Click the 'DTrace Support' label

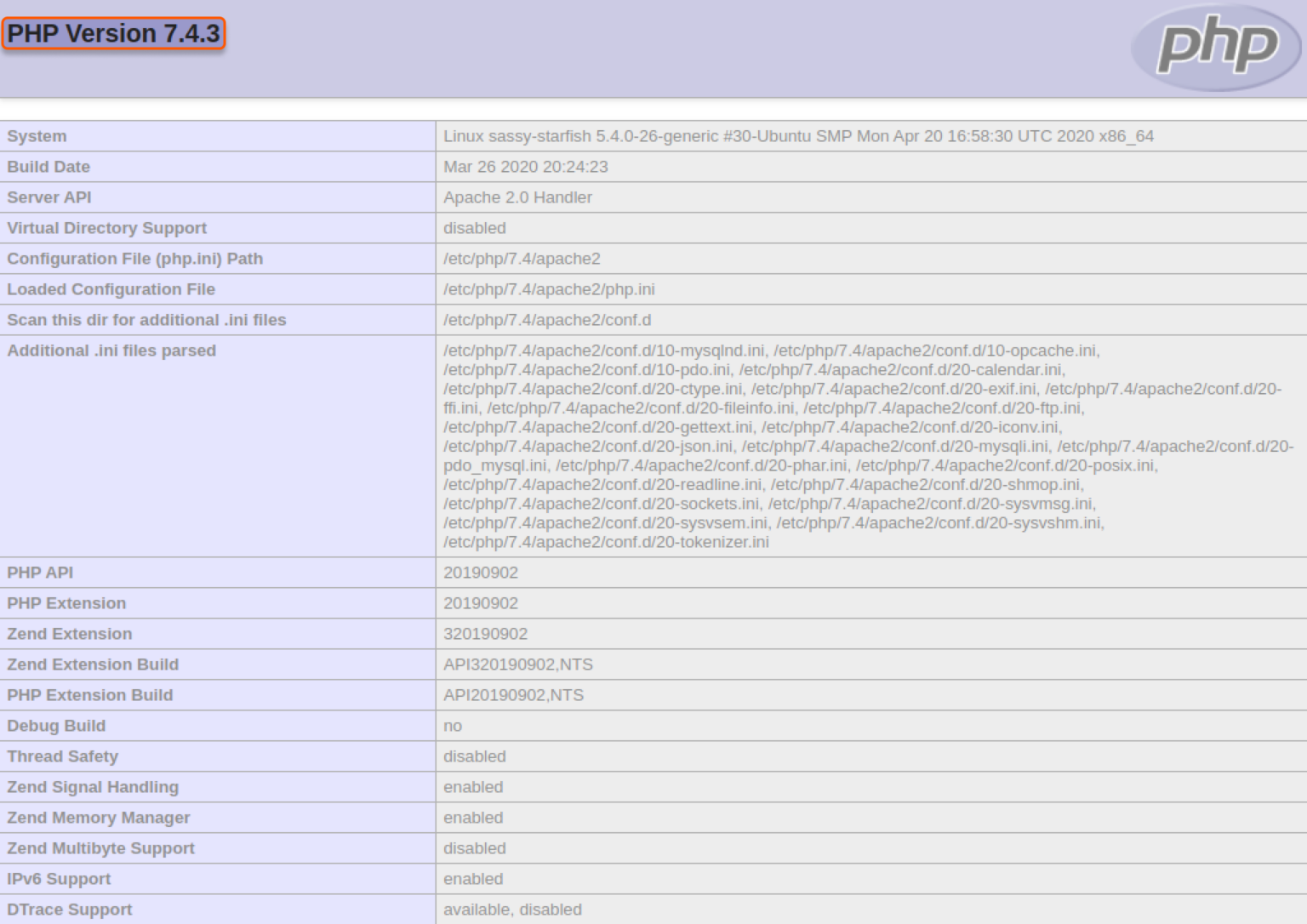70,910
